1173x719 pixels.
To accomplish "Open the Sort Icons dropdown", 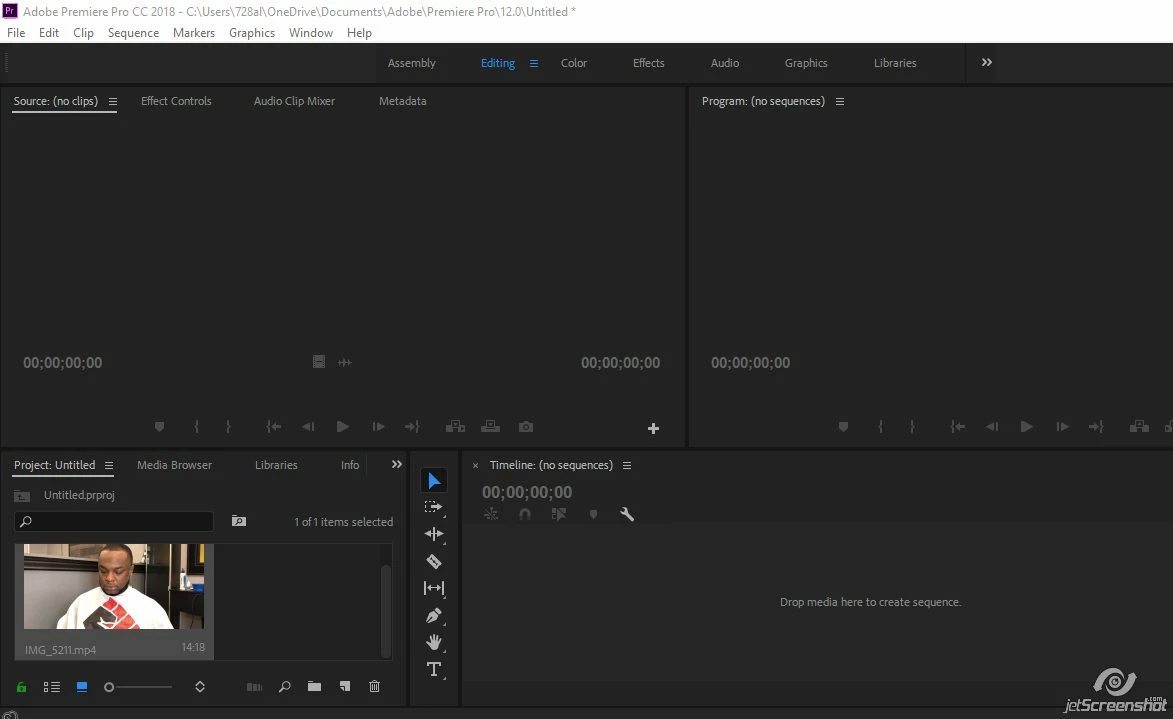I will (200, 687).
